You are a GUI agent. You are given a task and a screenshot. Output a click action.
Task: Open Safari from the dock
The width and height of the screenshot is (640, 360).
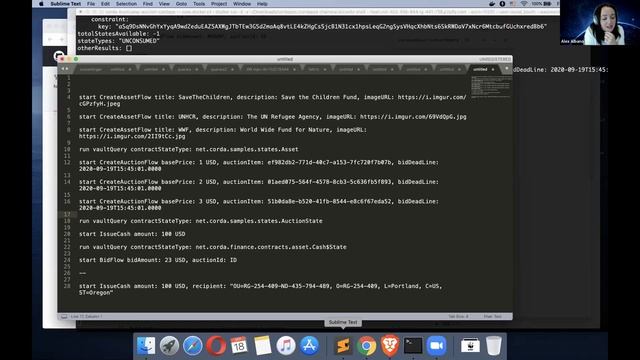coord(193,345)
